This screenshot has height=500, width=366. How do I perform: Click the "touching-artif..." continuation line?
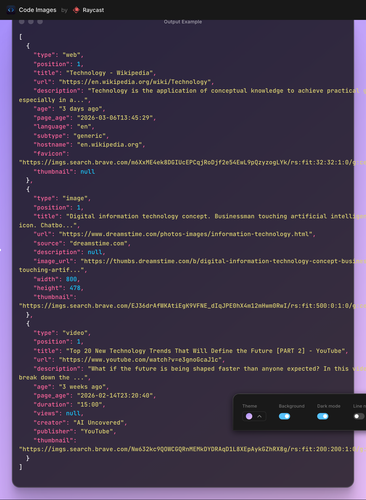click(x=53, y=270)
